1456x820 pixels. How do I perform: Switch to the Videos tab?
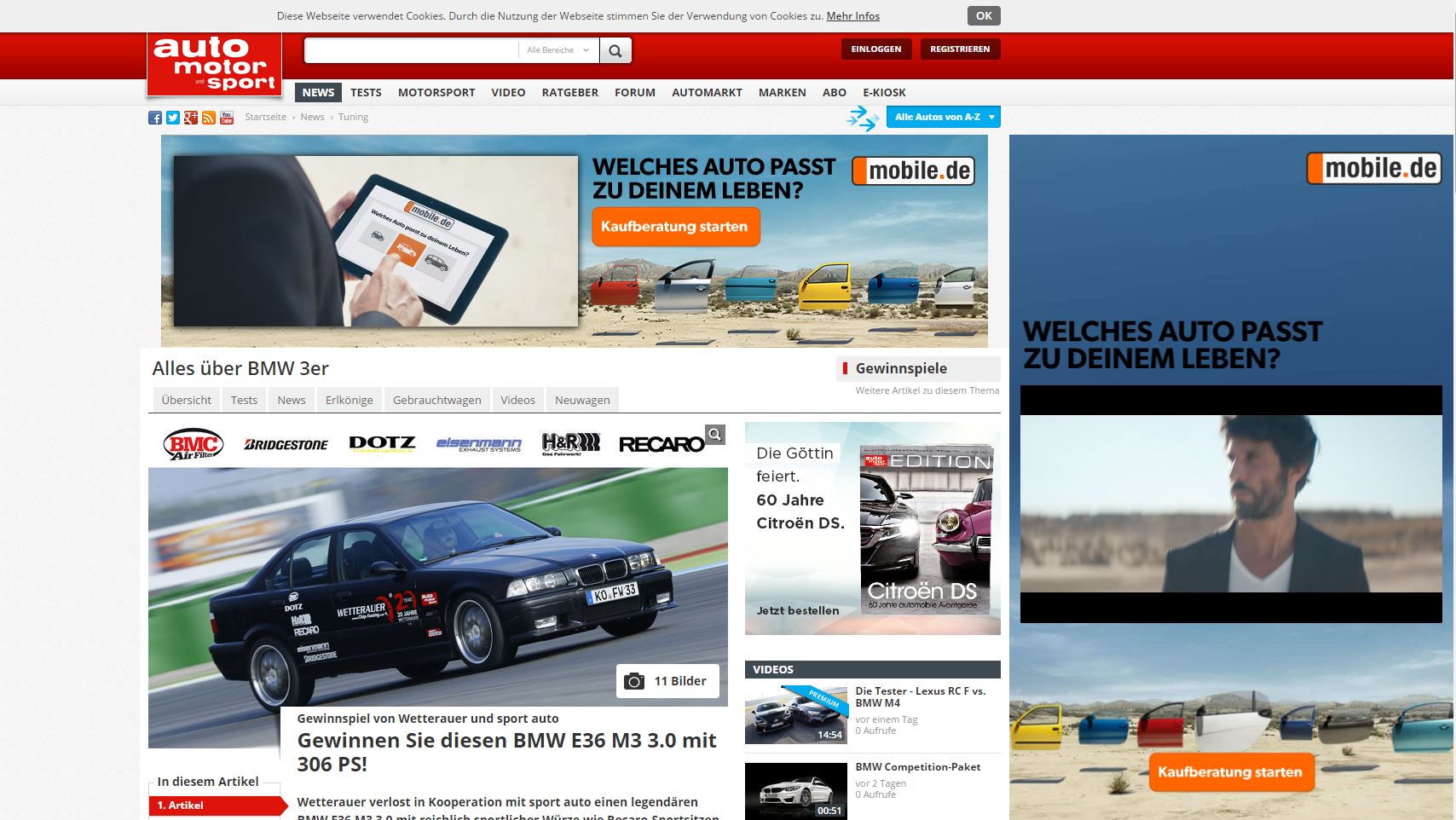[518, 400]
